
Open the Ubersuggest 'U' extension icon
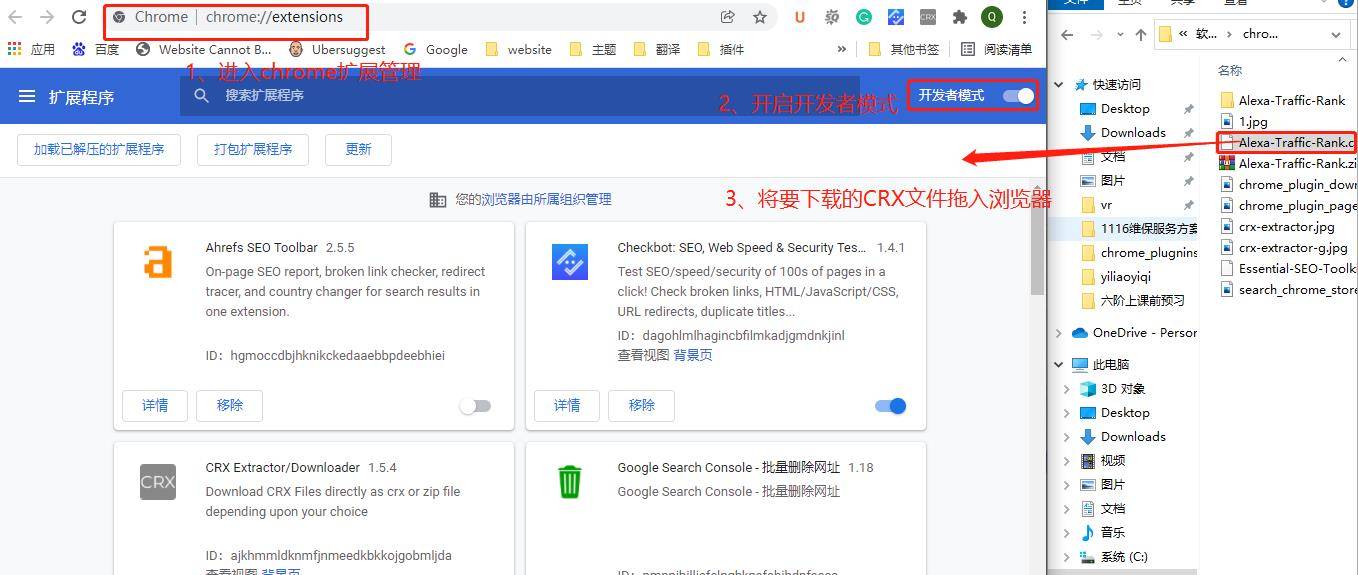799,17
